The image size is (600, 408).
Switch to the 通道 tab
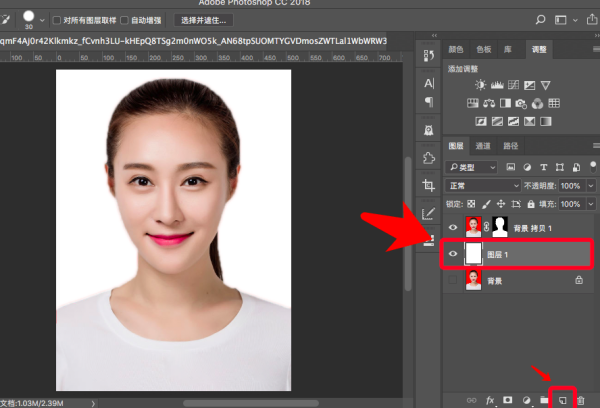coord(483,146)
